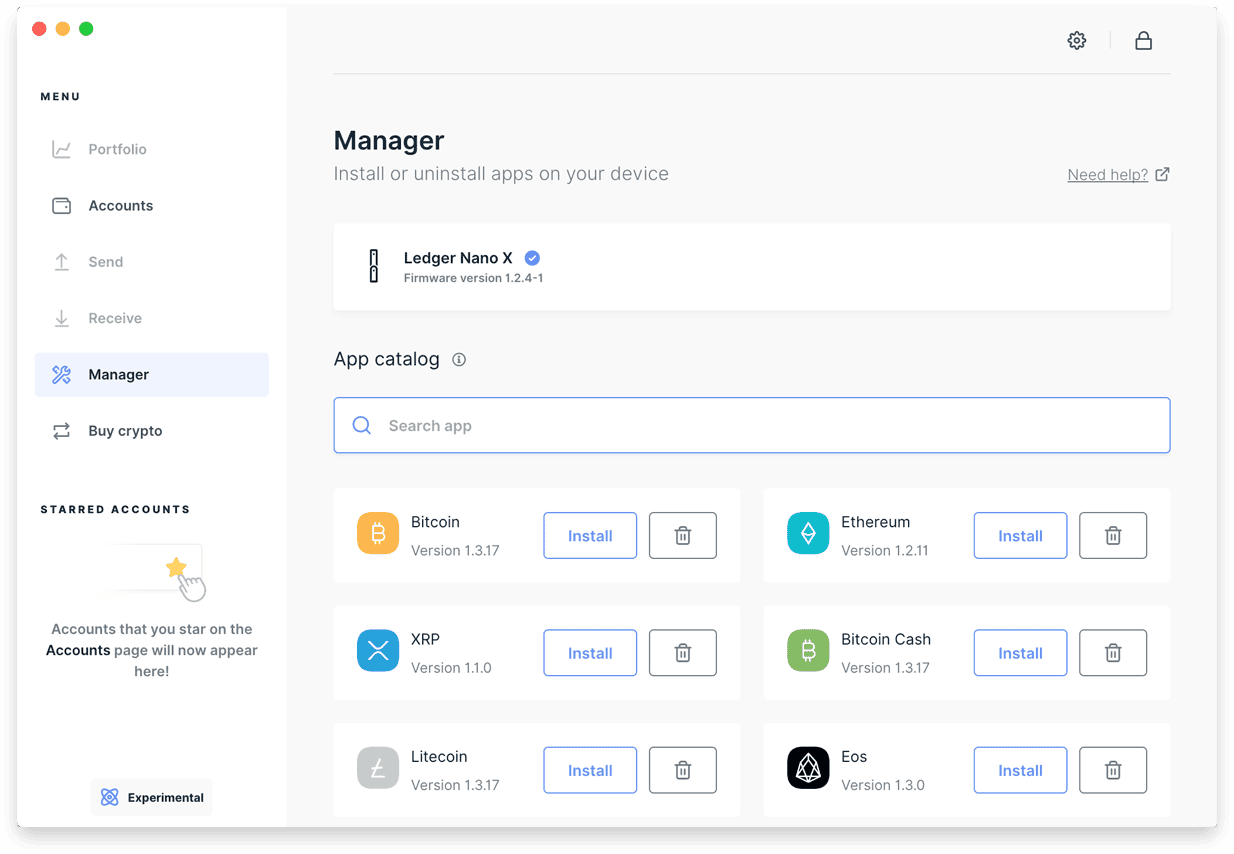The image size is (1234, 854).
Task: Click the Buy crypto exchange icon
Action: pos(62,431)
